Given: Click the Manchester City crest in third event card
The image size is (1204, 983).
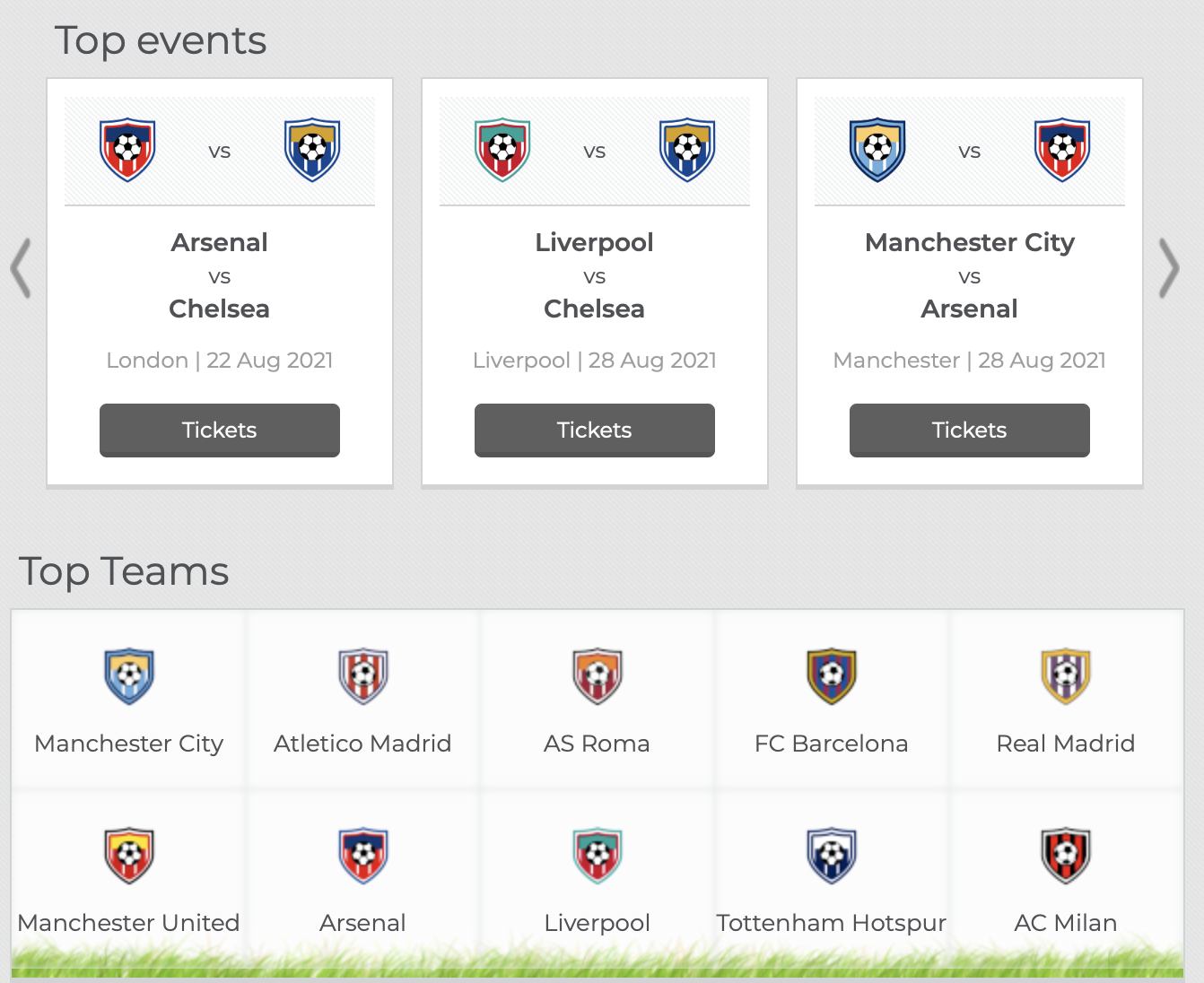Looking at the screenshot, I should [877, 150].
